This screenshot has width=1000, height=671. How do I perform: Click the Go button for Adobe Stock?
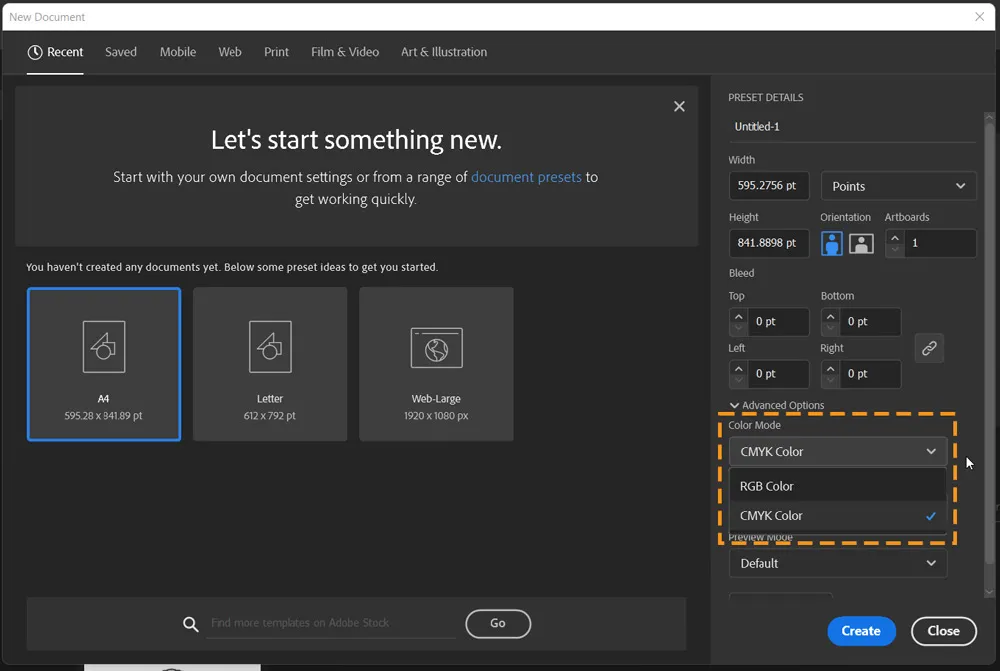tap(497, 623)
